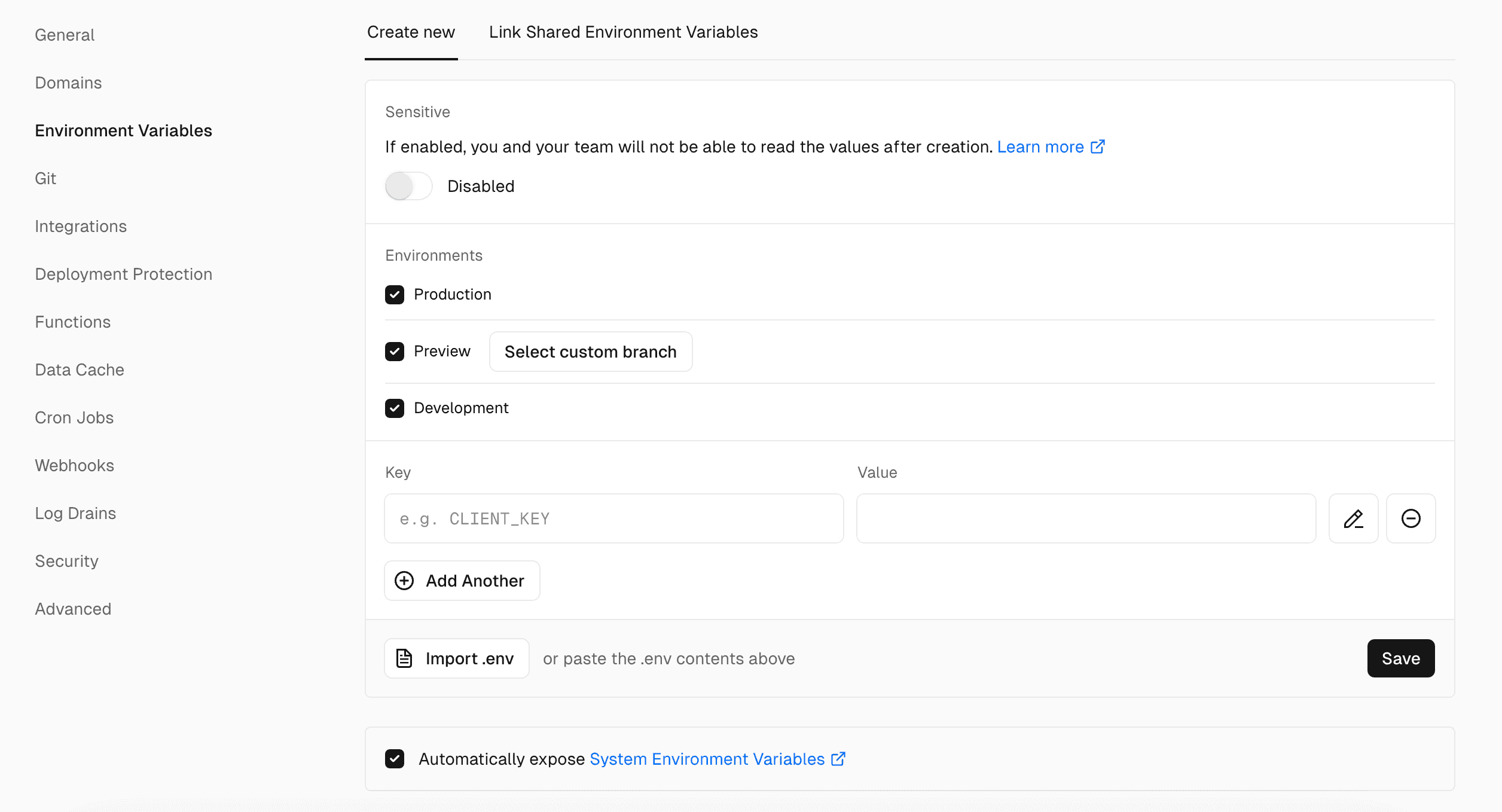Viewport: 1502px width, 812px height.
Task: Uncheck the Production environment checkbox
Action: coord(395,294)
